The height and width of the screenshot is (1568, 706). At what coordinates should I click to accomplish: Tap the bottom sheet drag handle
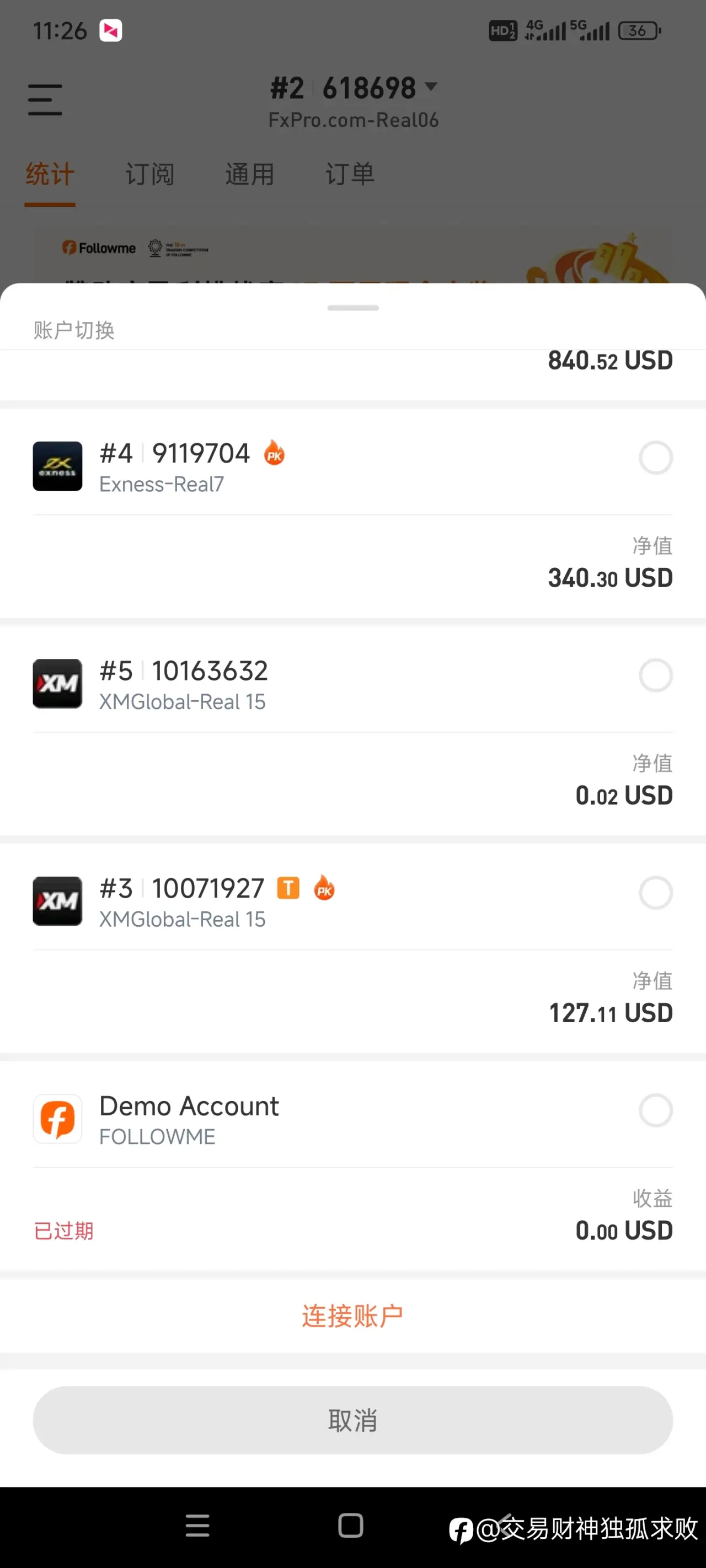pos(352,308)
